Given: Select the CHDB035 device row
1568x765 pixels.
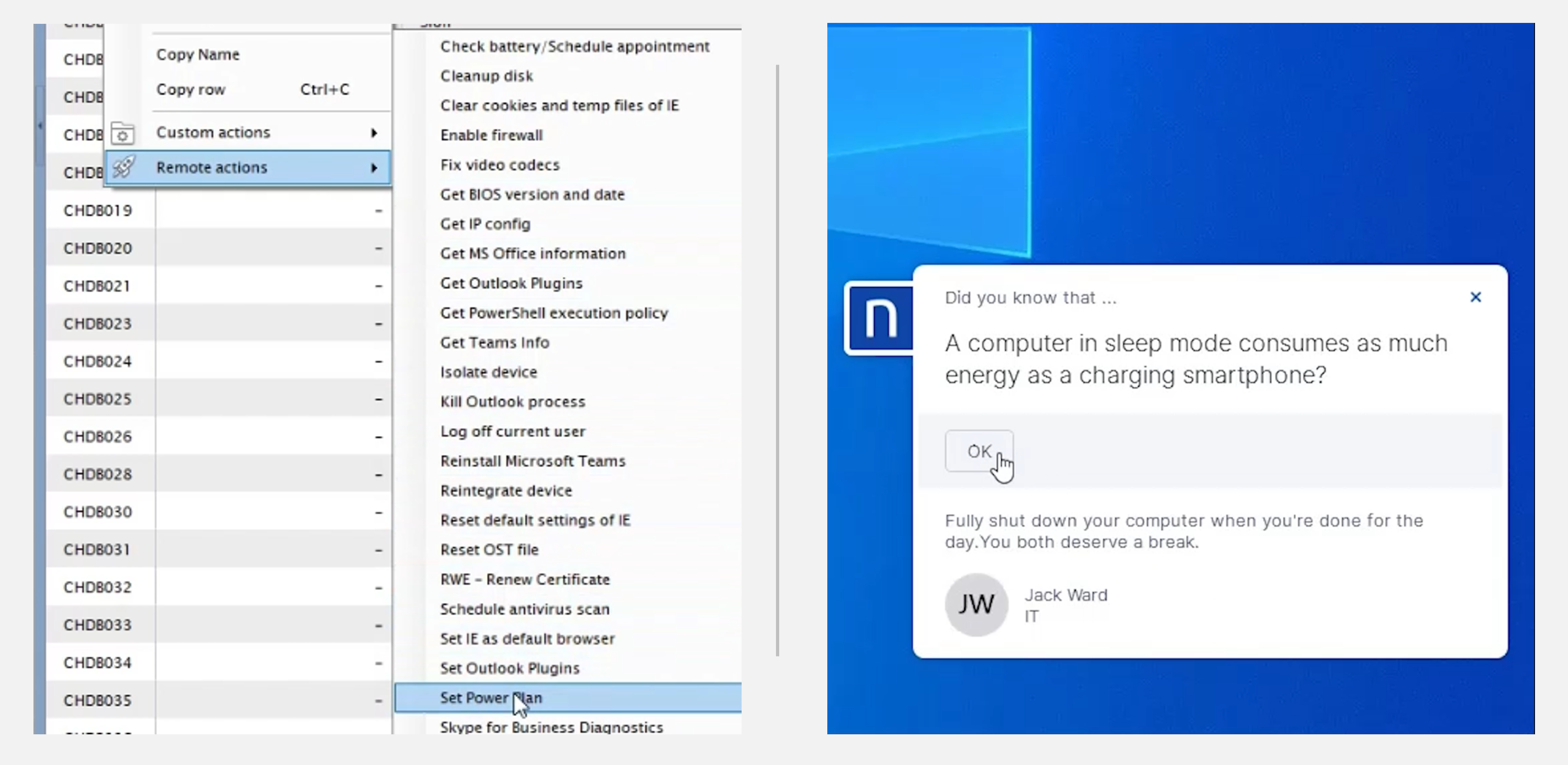Looking at the screenshot, I should 97,700.
